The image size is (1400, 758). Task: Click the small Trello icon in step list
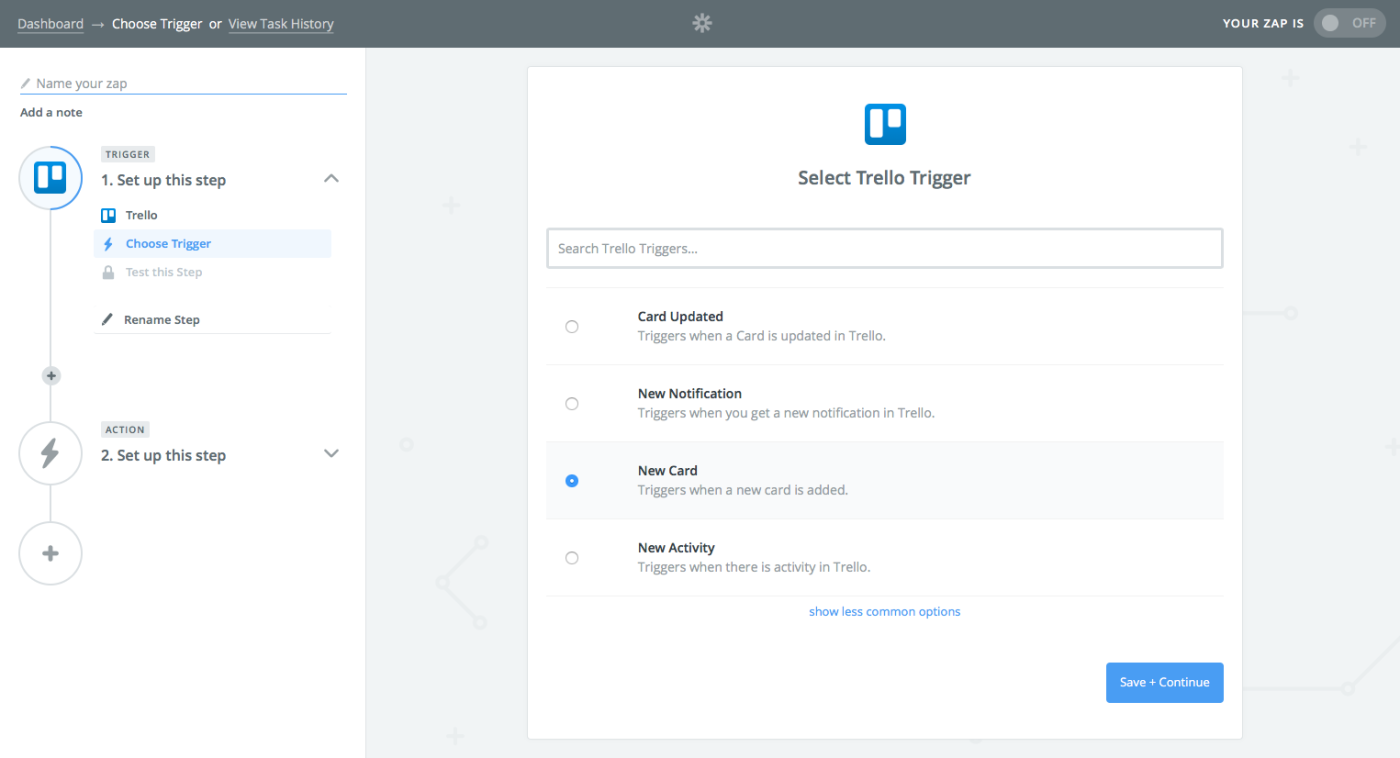click(x=108, y=215)
